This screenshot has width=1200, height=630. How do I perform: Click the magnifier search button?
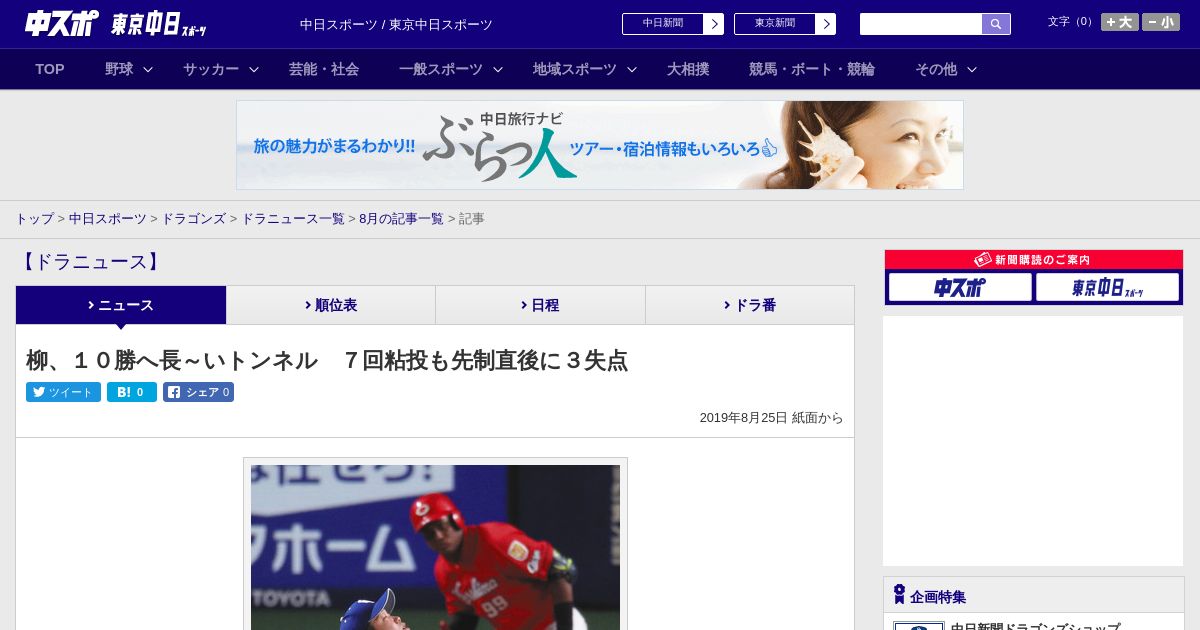[x=996, y=24]
